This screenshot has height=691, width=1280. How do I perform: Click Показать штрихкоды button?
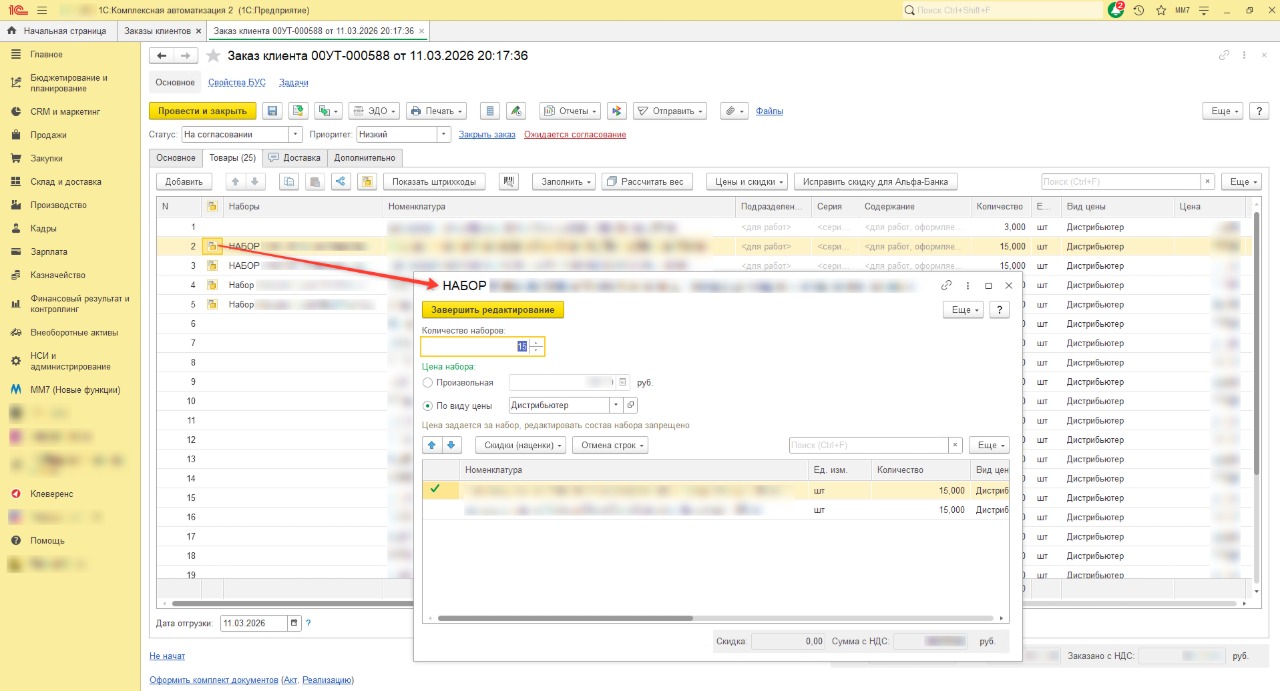[434, 182]
